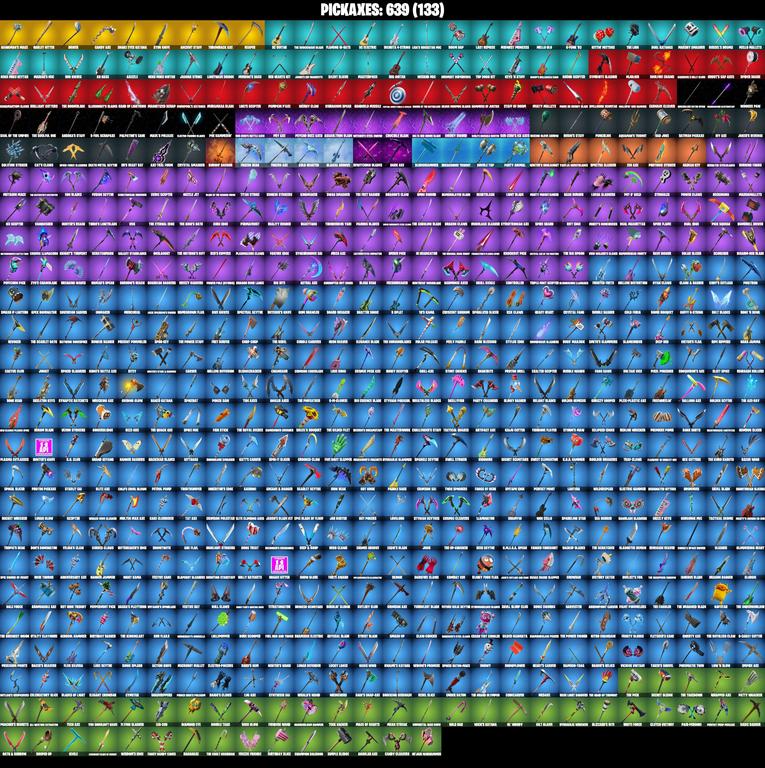Choose the red boxing gloves pickaxe
765x768 pixels.
click(427, 564)
